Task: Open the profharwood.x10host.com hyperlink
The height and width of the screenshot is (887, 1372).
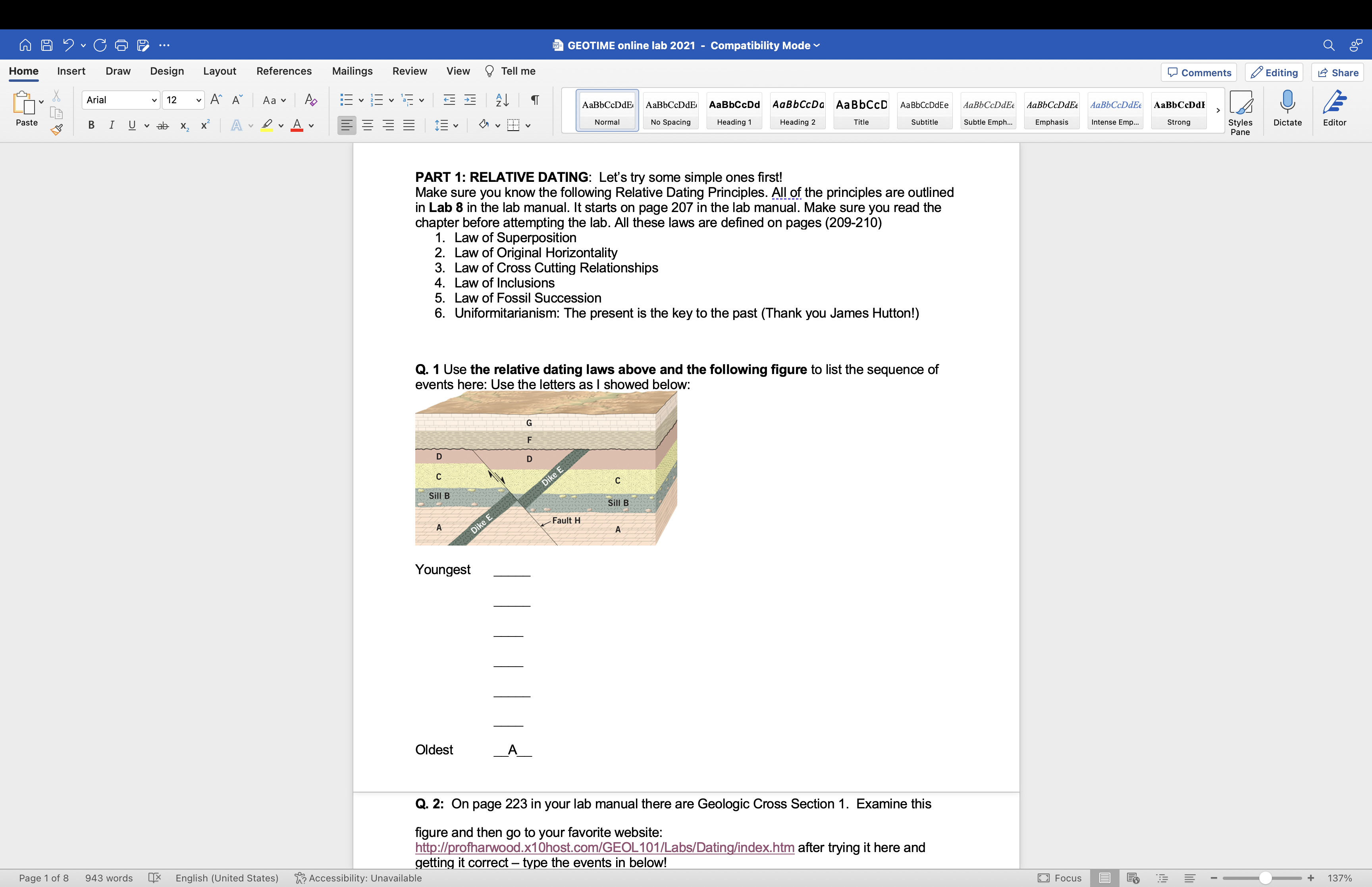Action: pyautogui.click(x=604, y=847)
